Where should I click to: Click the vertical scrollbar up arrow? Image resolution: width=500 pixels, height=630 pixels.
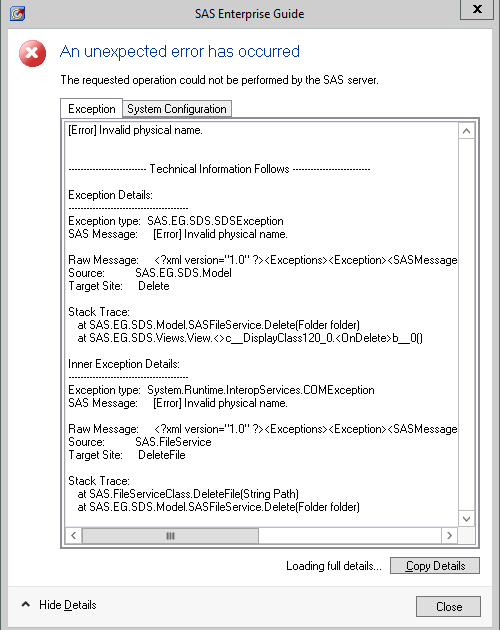466,131
